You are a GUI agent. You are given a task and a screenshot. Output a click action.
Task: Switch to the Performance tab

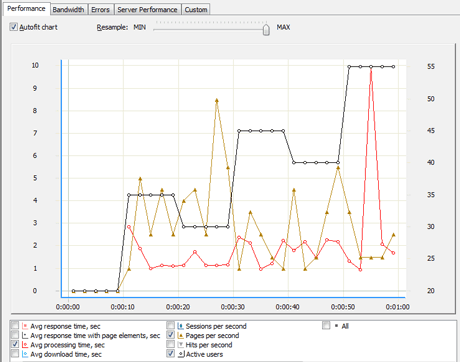coord(26,9)
